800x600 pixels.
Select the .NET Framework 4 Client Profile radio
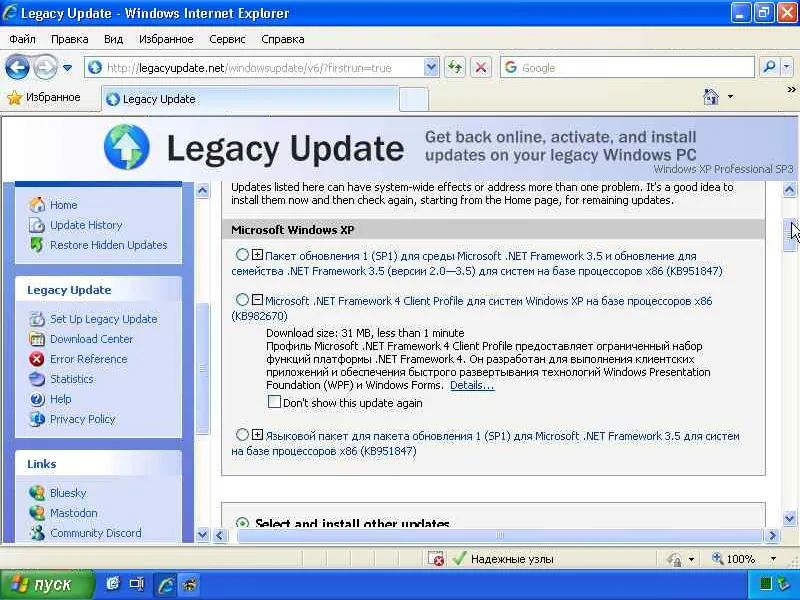[242, 299]
